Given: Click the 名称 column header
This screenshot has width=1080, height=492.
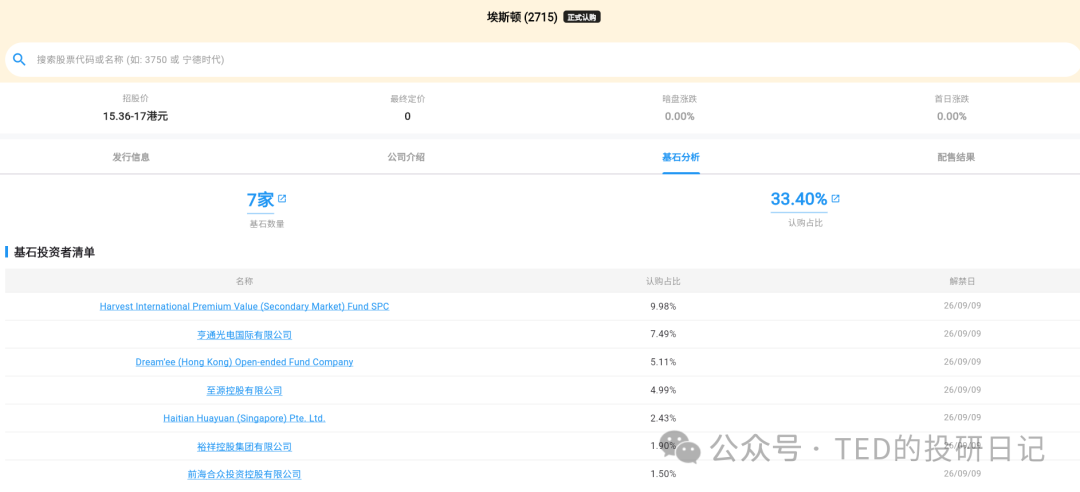Looking at the screenshot, I should (245, 281).
